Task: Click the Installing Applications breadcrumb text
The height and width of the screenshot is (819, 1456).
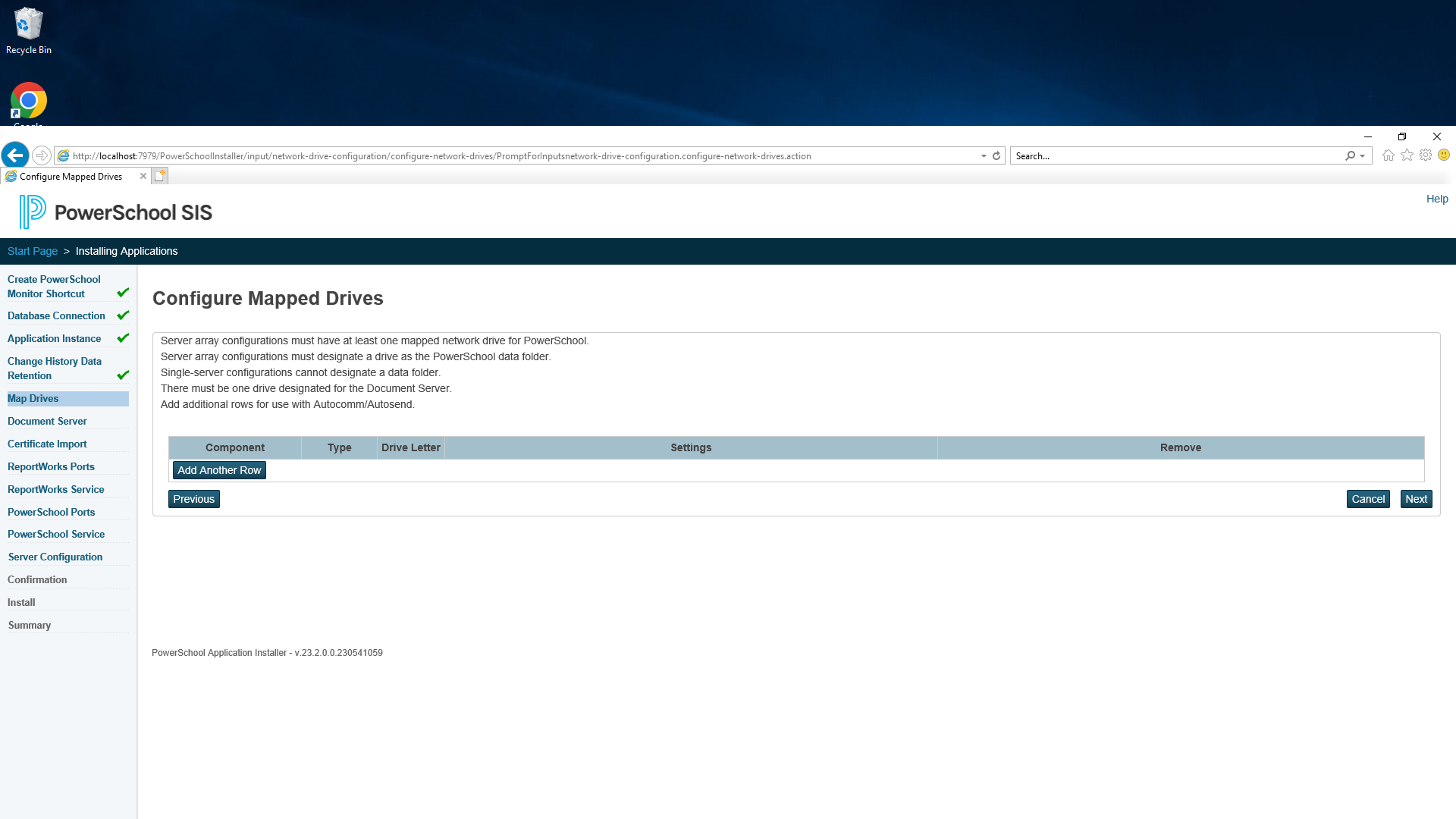Action: coord(127,251)
